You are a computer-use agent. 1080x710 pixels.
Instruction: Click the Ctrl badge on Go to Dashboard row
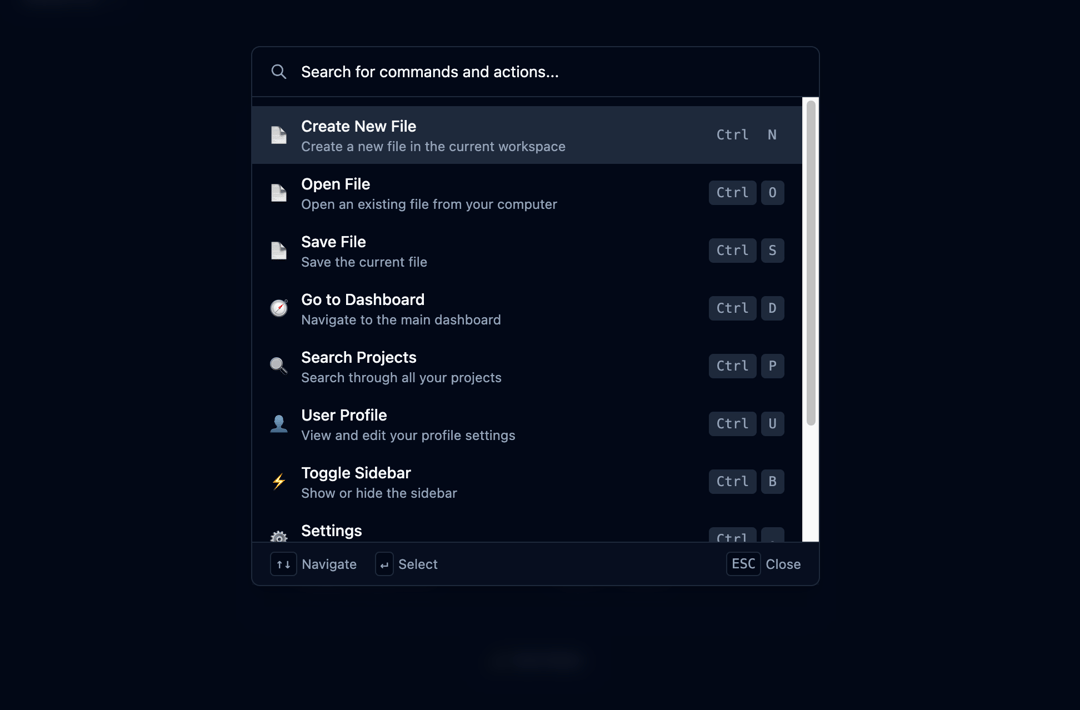pos(732,309)
